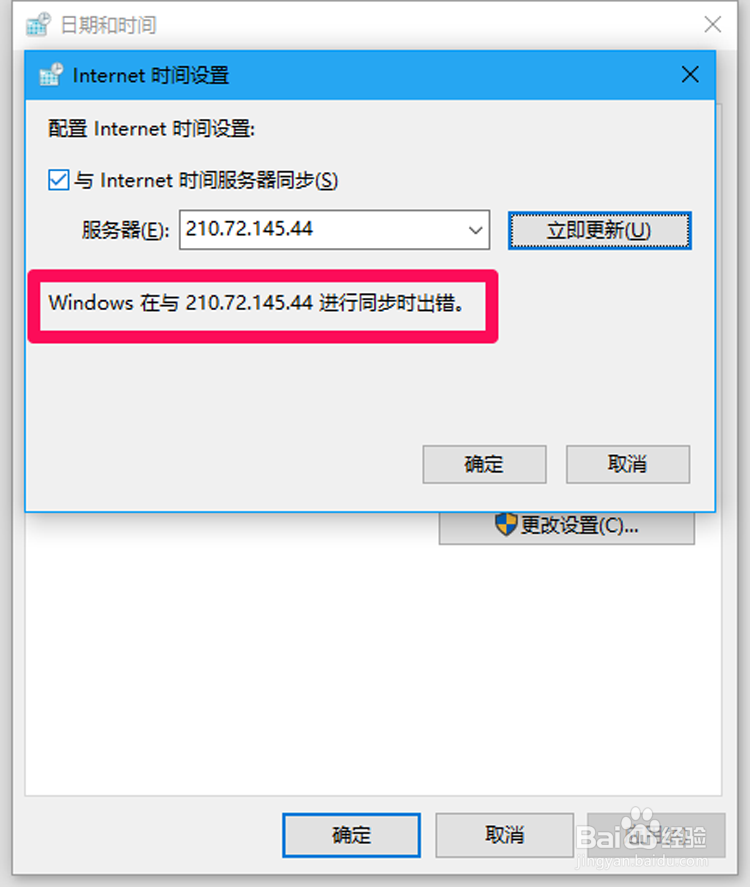This screenshot has width=750, height=887.
Task: Click 确定 at bottom of 日期和时间 window
Action: (351, 835)
